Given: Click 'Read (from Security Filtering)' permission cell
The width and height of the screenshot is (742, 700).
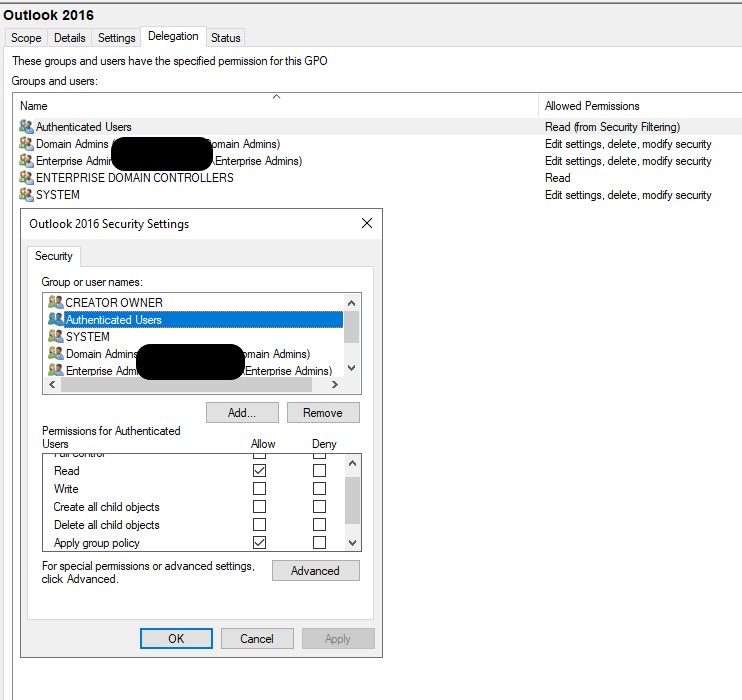Looking at the screenshot, I should [x=612, y=127].
